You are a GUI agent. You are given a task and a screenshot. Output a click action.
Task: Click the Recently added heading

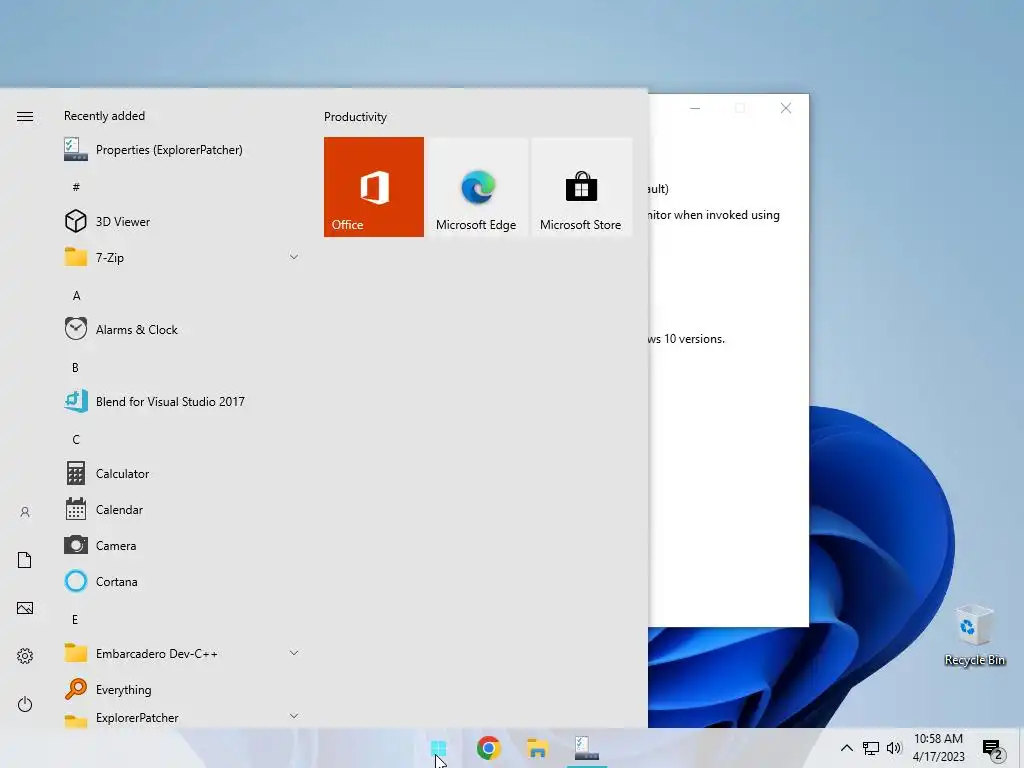tap(104, 116)
